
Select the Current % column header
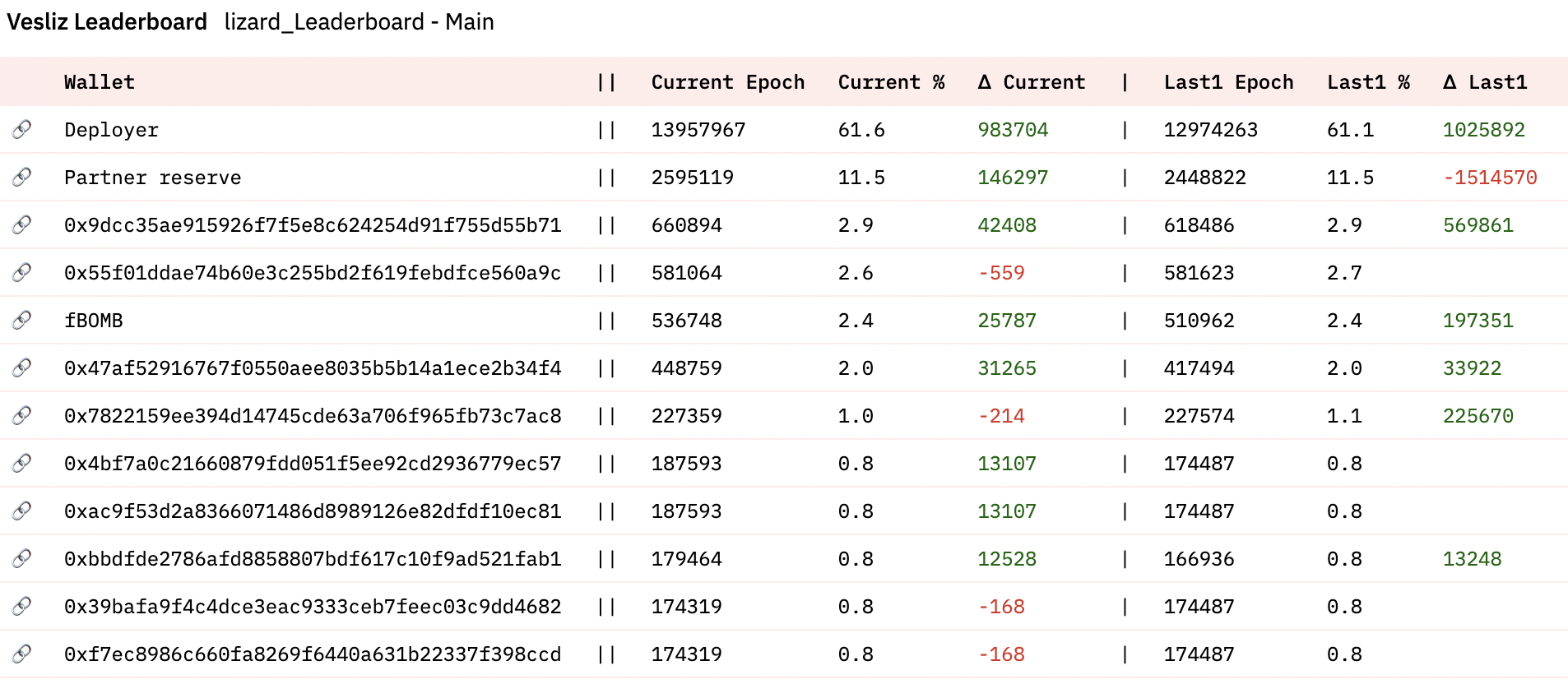(x=891, y=82)
